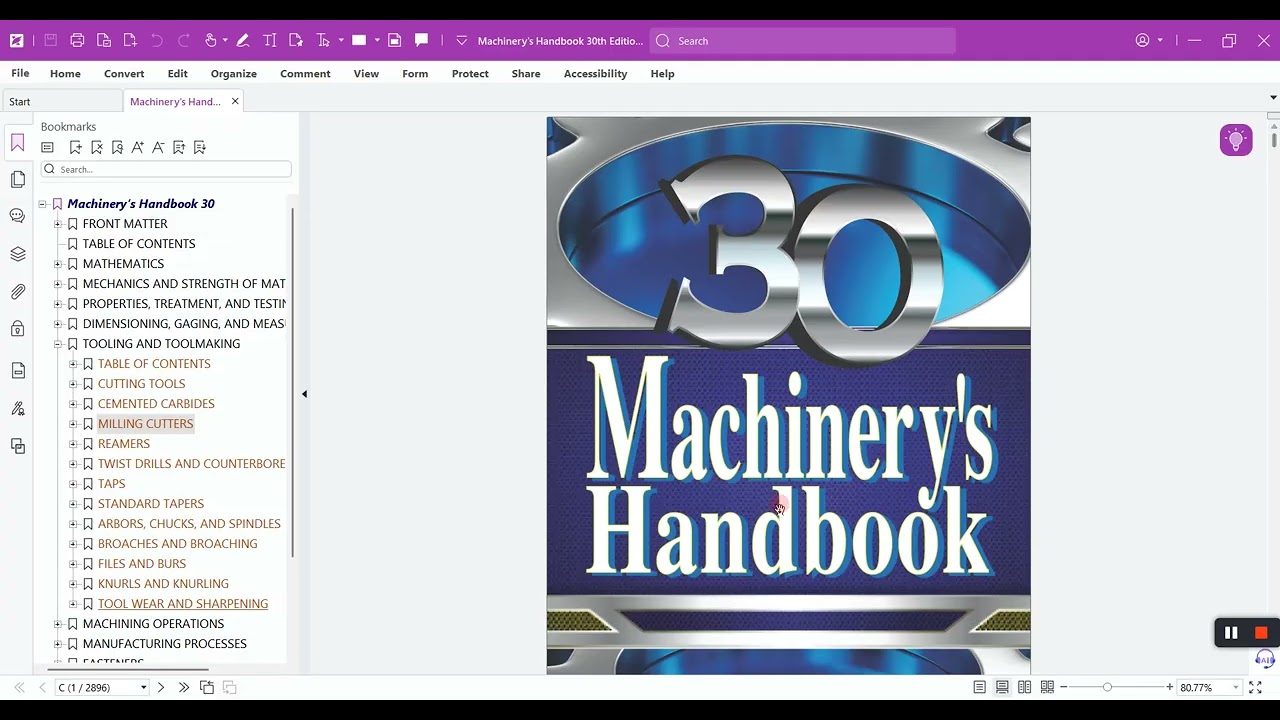Enable continuous page view mode

1002,688
